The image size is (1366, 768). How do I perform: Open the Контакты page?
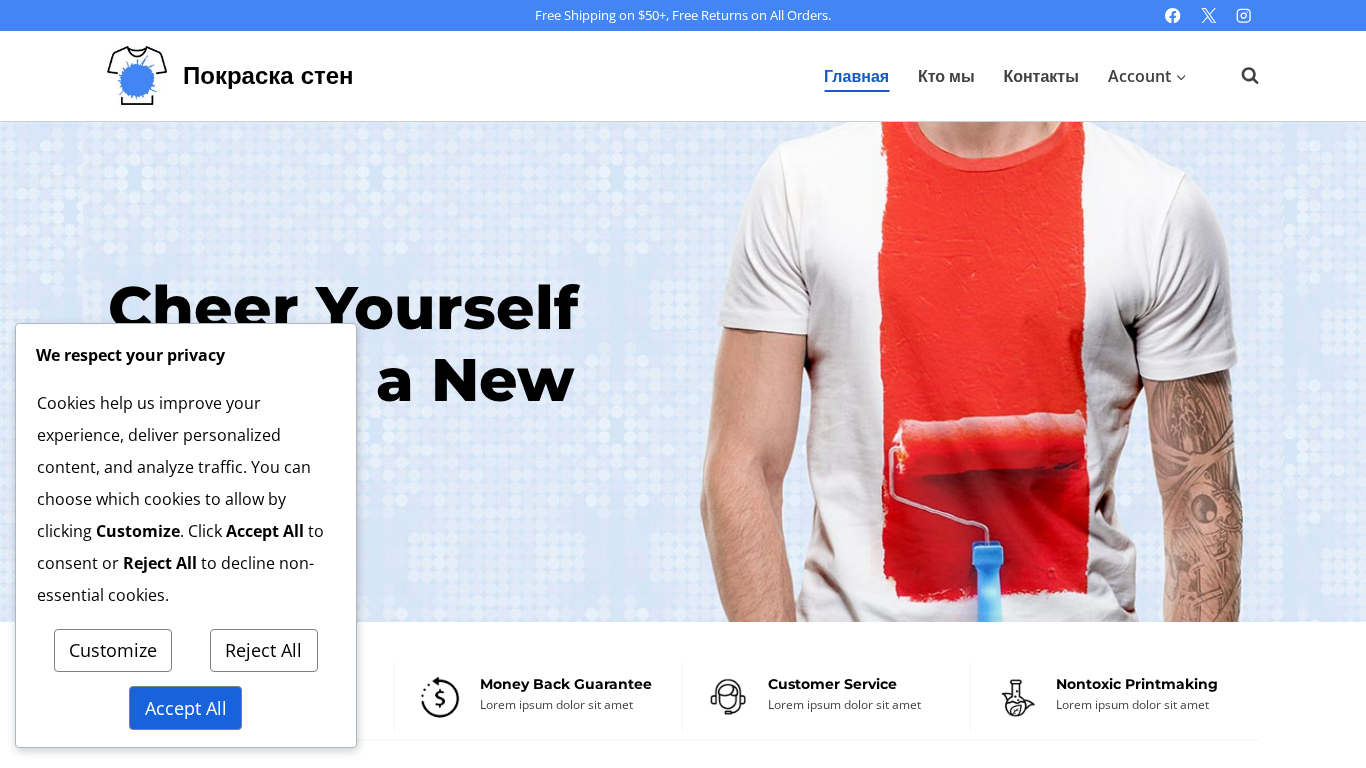(x=1041, y=76)
